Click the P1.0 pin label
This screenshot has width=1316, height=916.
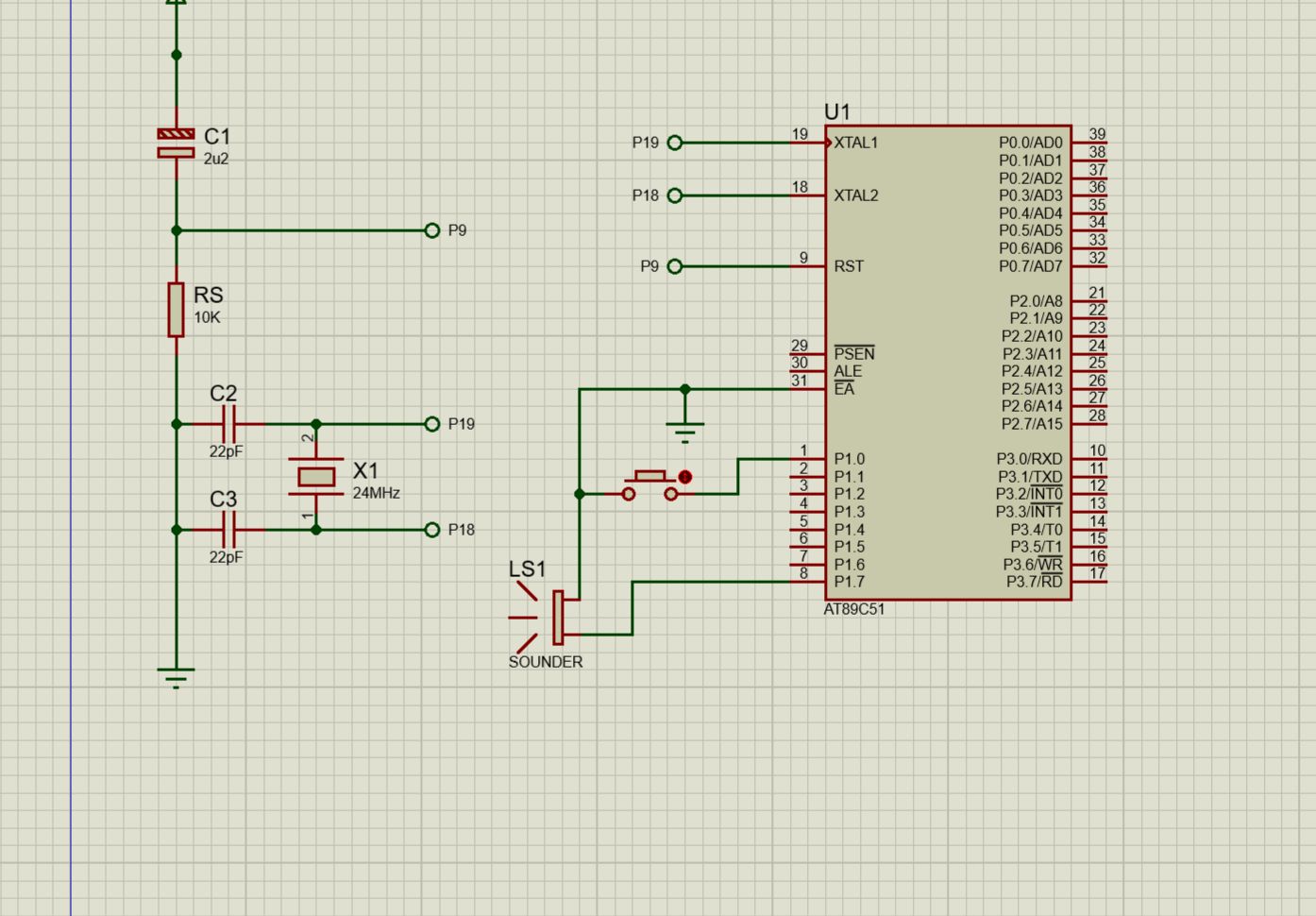click(850, 459)
